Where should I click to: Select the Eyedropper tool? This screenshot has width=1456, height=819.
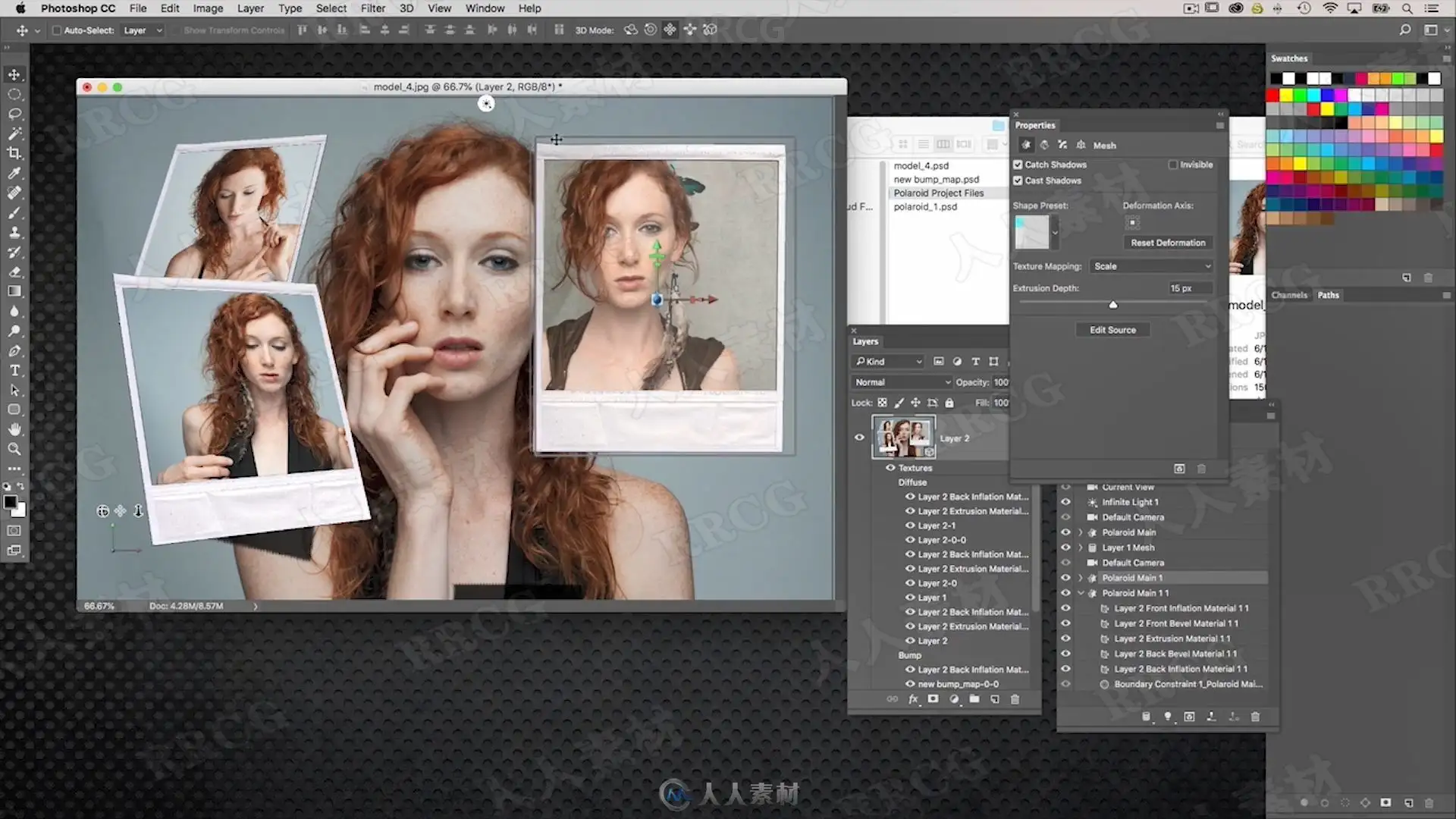pos(14,173)
